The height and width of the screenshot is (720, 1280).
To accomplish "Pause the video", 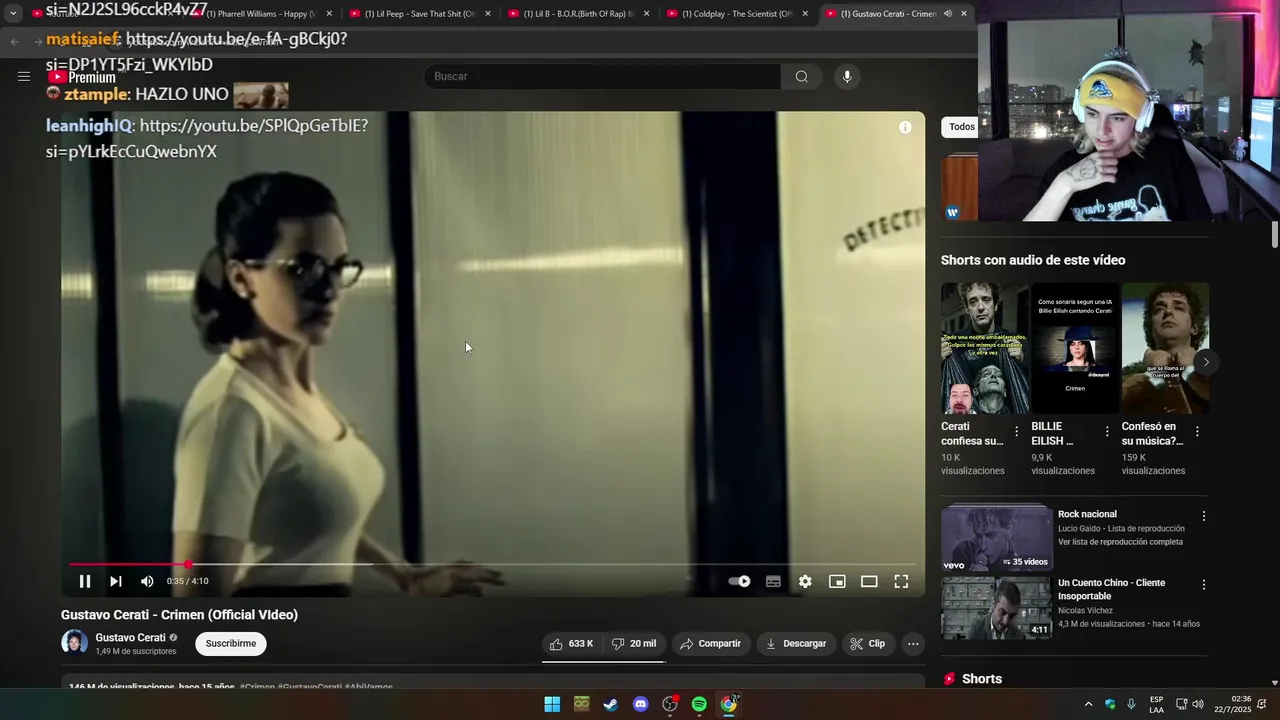I will point(85,581).
